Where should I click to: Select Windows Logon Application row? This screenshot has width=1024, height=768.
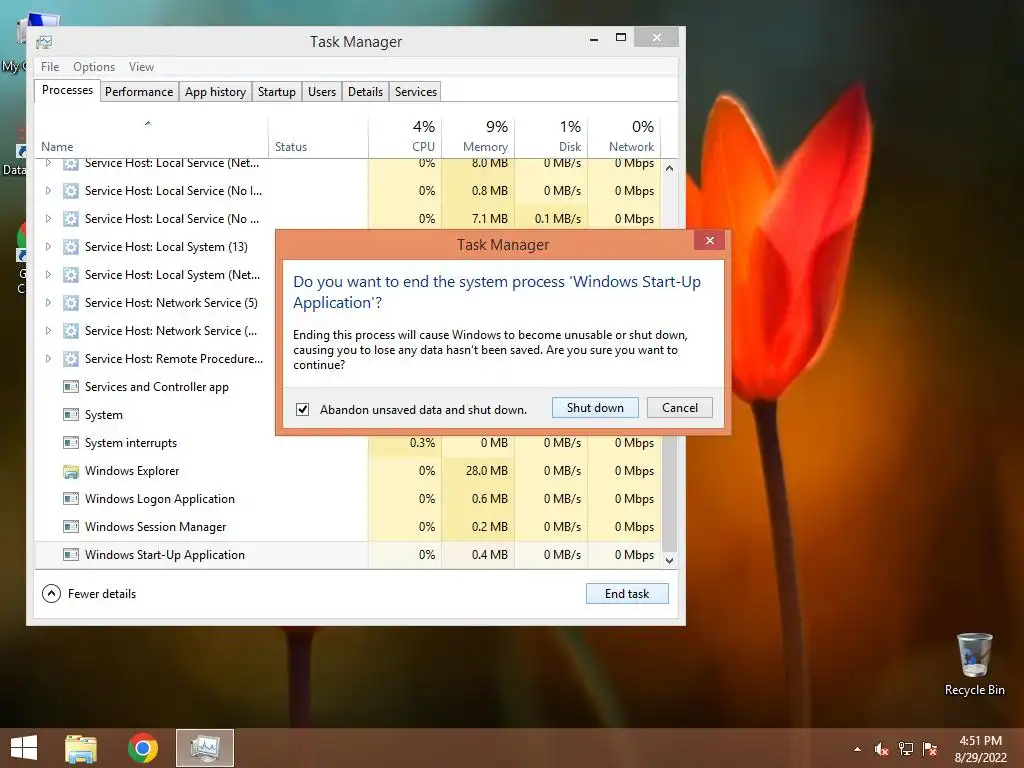point(348,499)
